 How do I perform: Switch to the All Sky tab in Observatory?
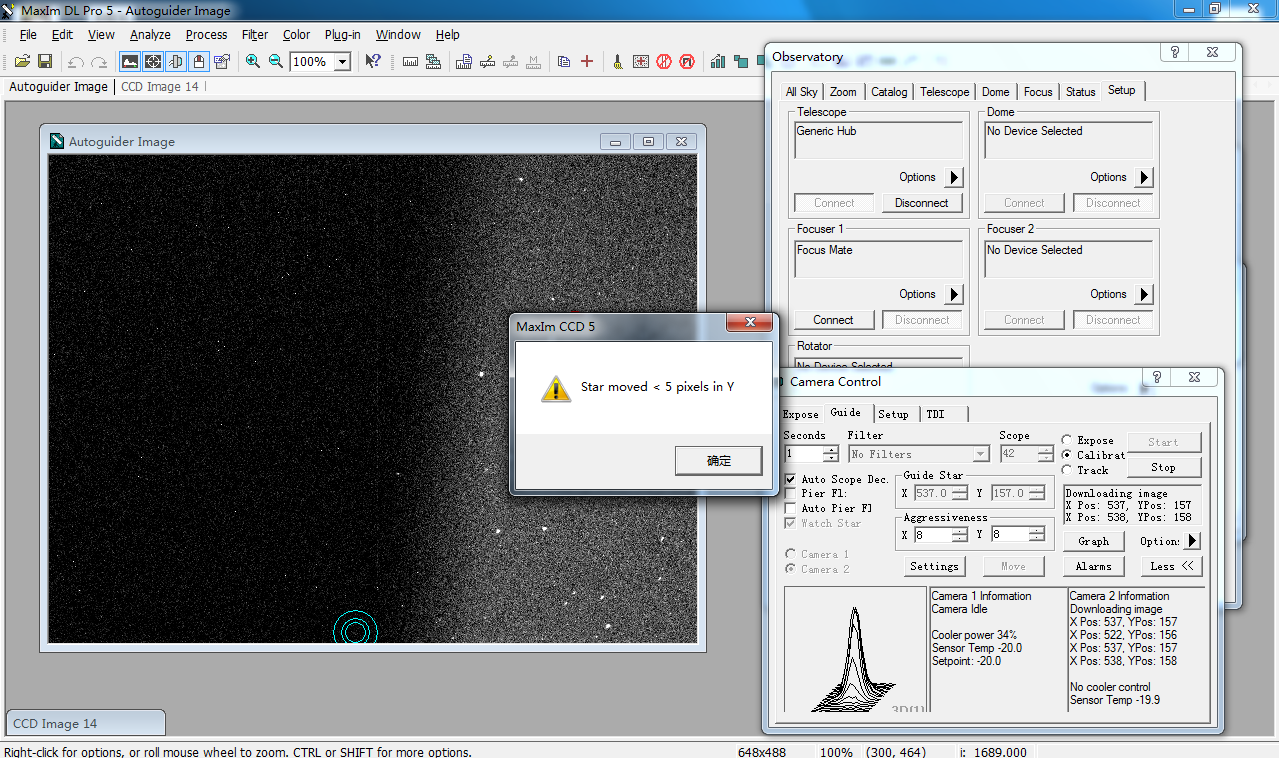(x=801, y=92)
